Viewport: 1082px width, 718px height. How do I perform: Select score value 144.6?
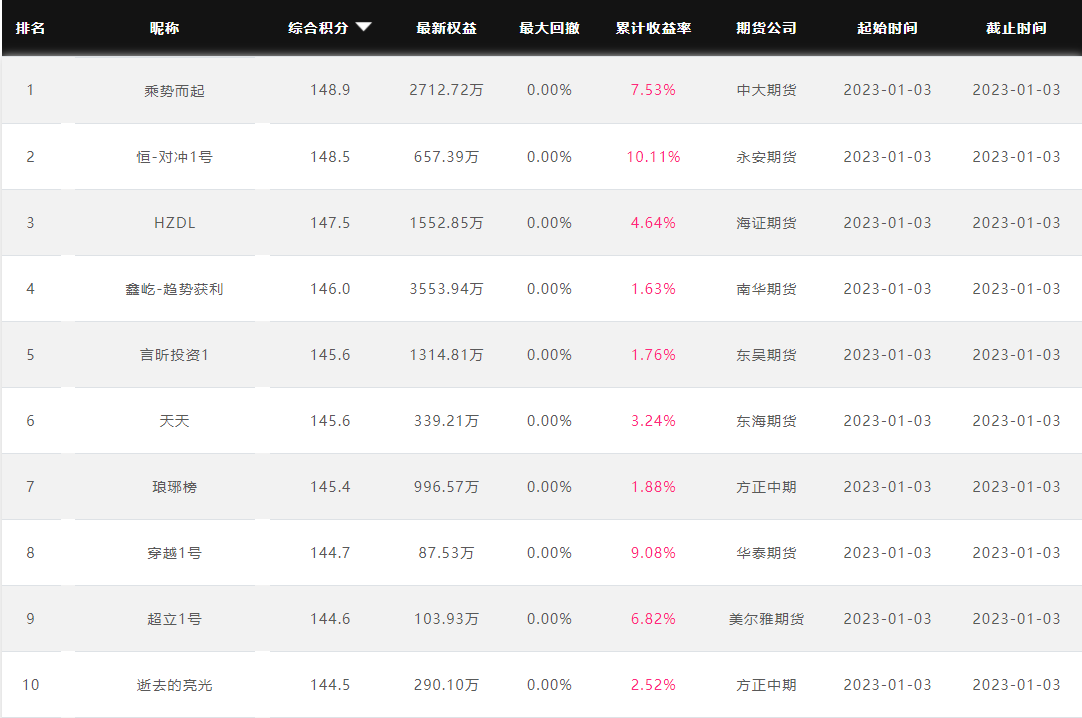(330, 619)
